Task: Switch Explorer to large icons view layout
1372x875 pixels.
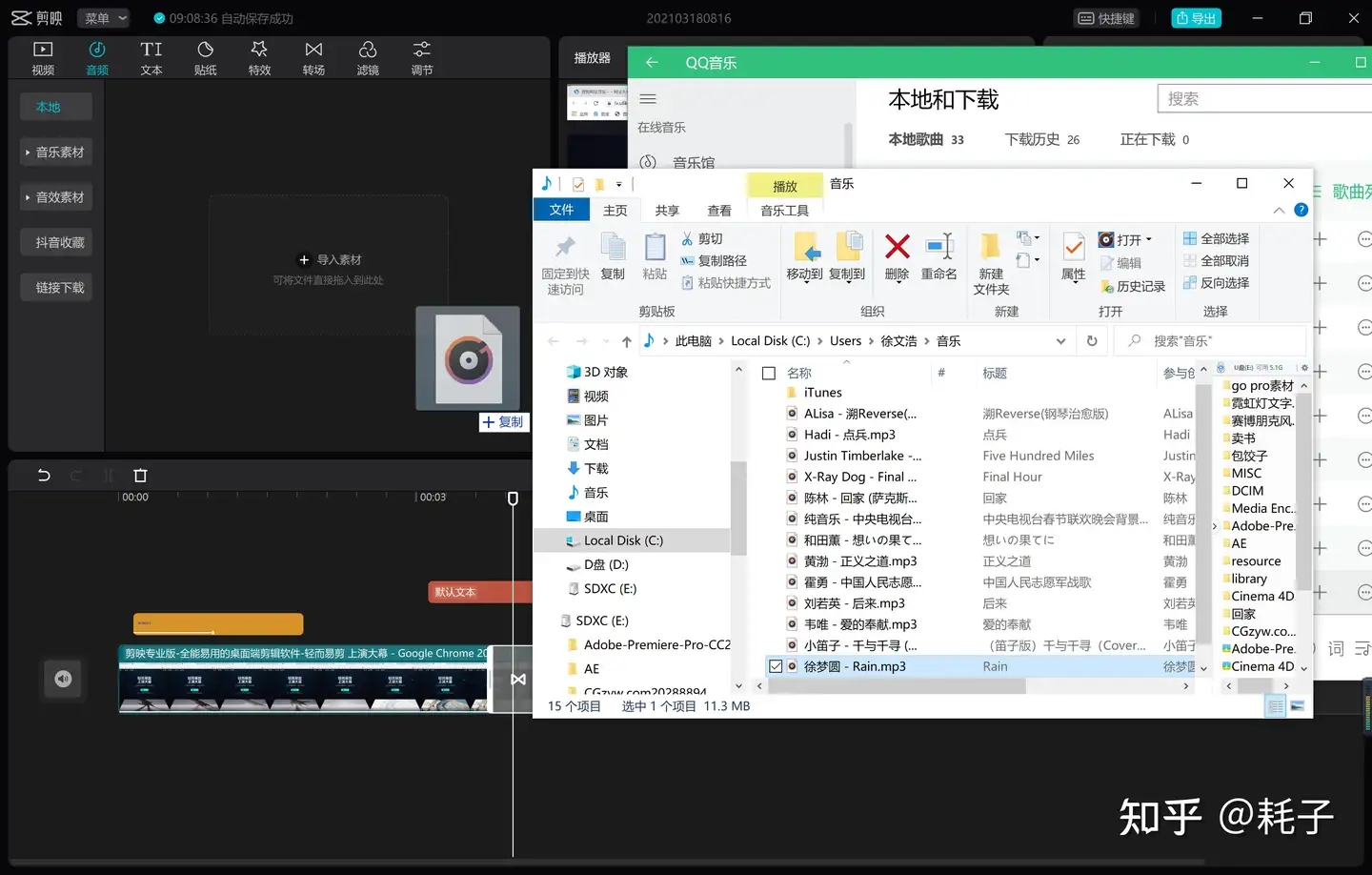Action: coord(1296,706)
